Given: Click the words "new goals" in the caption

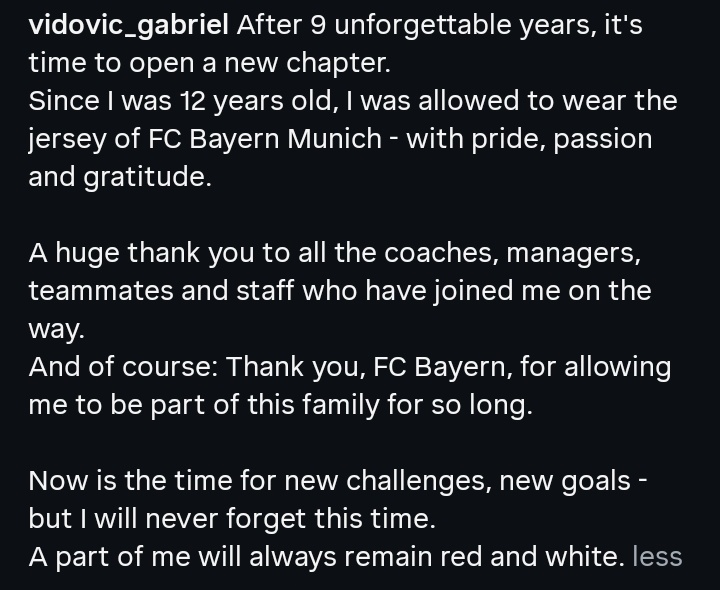Looking at the screenshot, I should tap(564, 481).
